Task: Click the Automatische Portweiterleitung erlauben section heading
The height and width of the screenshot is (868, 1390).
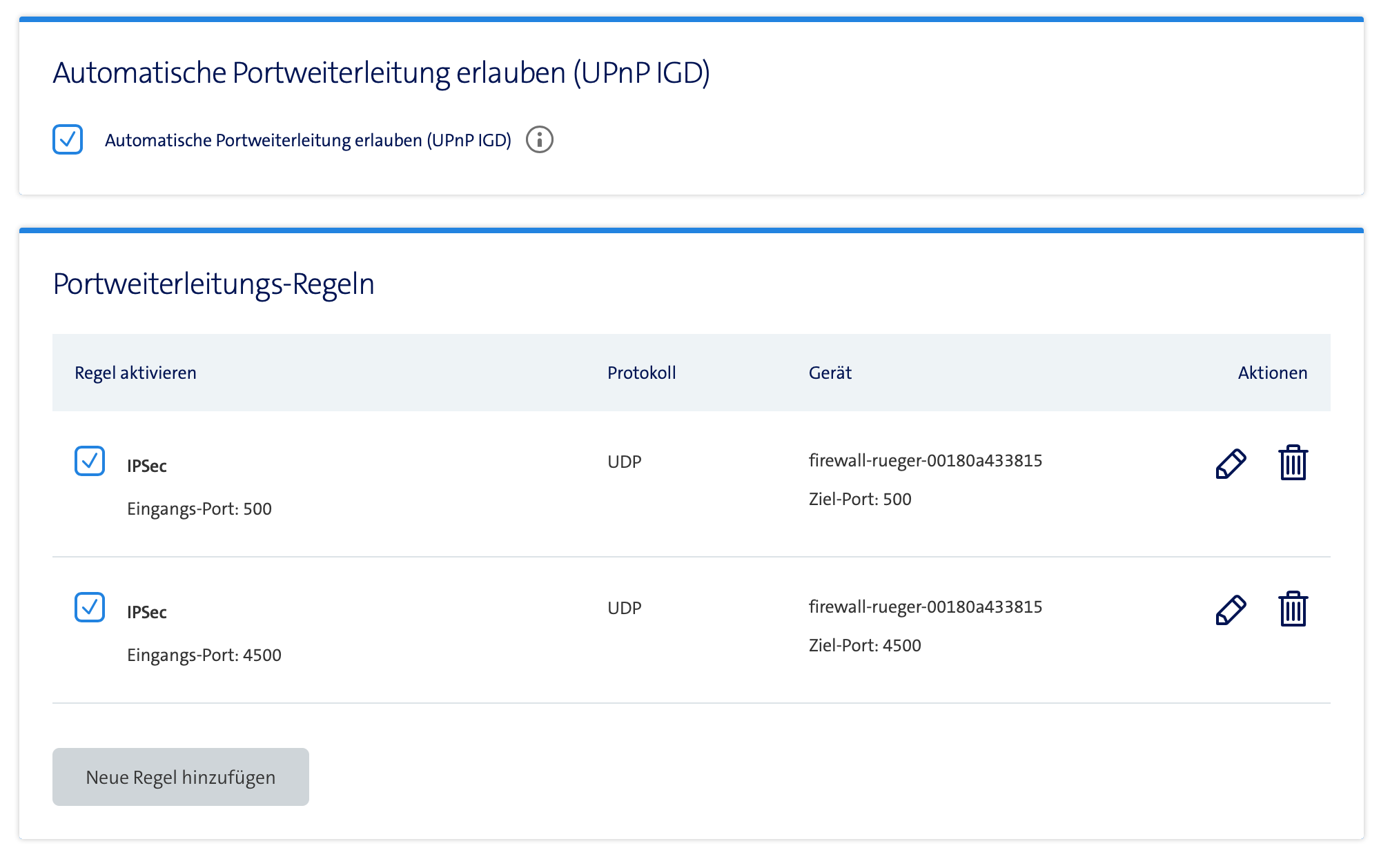Action: tap(381, 72)
